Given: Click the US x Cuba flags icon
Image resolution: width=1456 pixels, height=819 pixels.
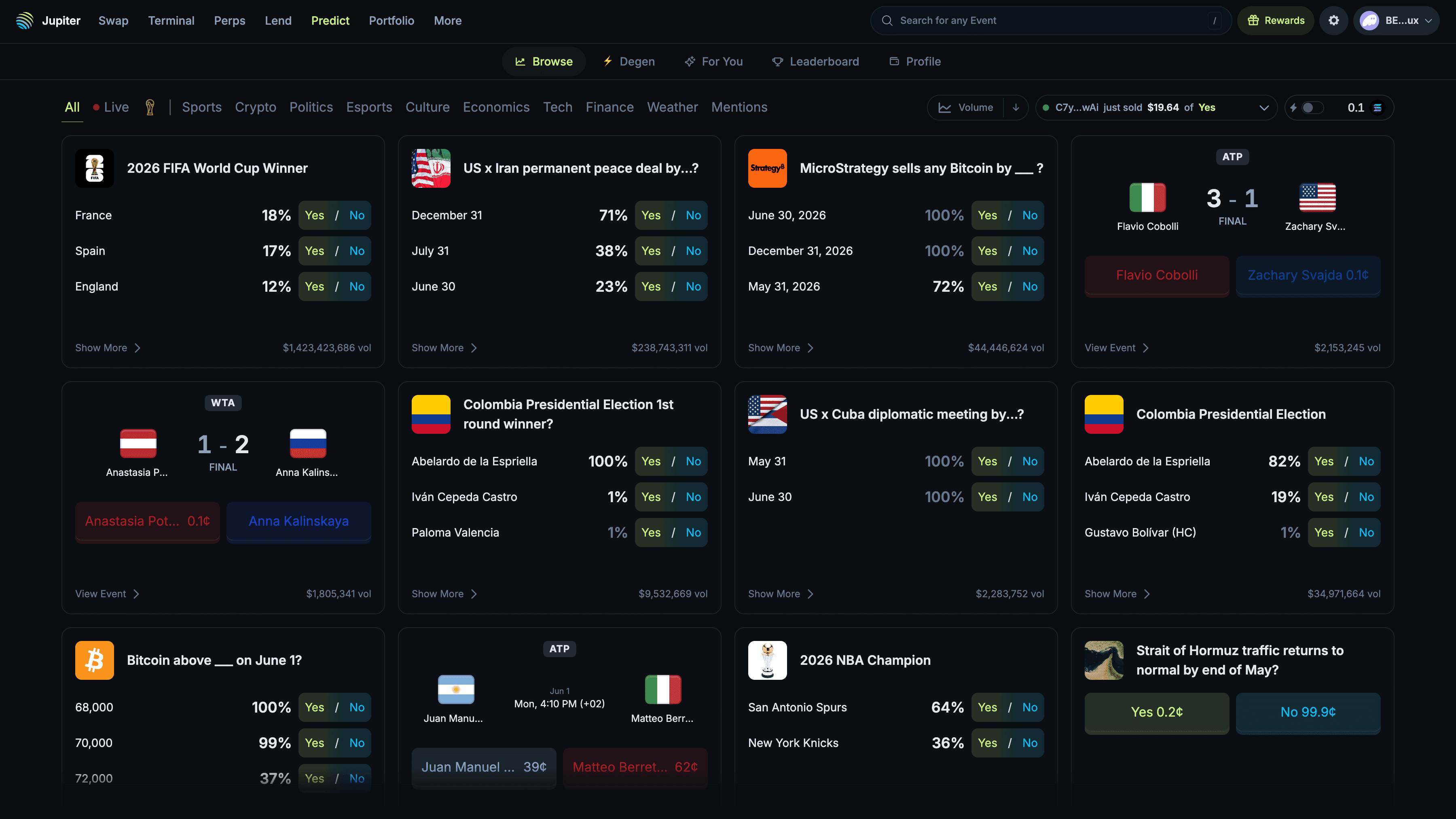Looking at the screenshot, I should [767, 414].
